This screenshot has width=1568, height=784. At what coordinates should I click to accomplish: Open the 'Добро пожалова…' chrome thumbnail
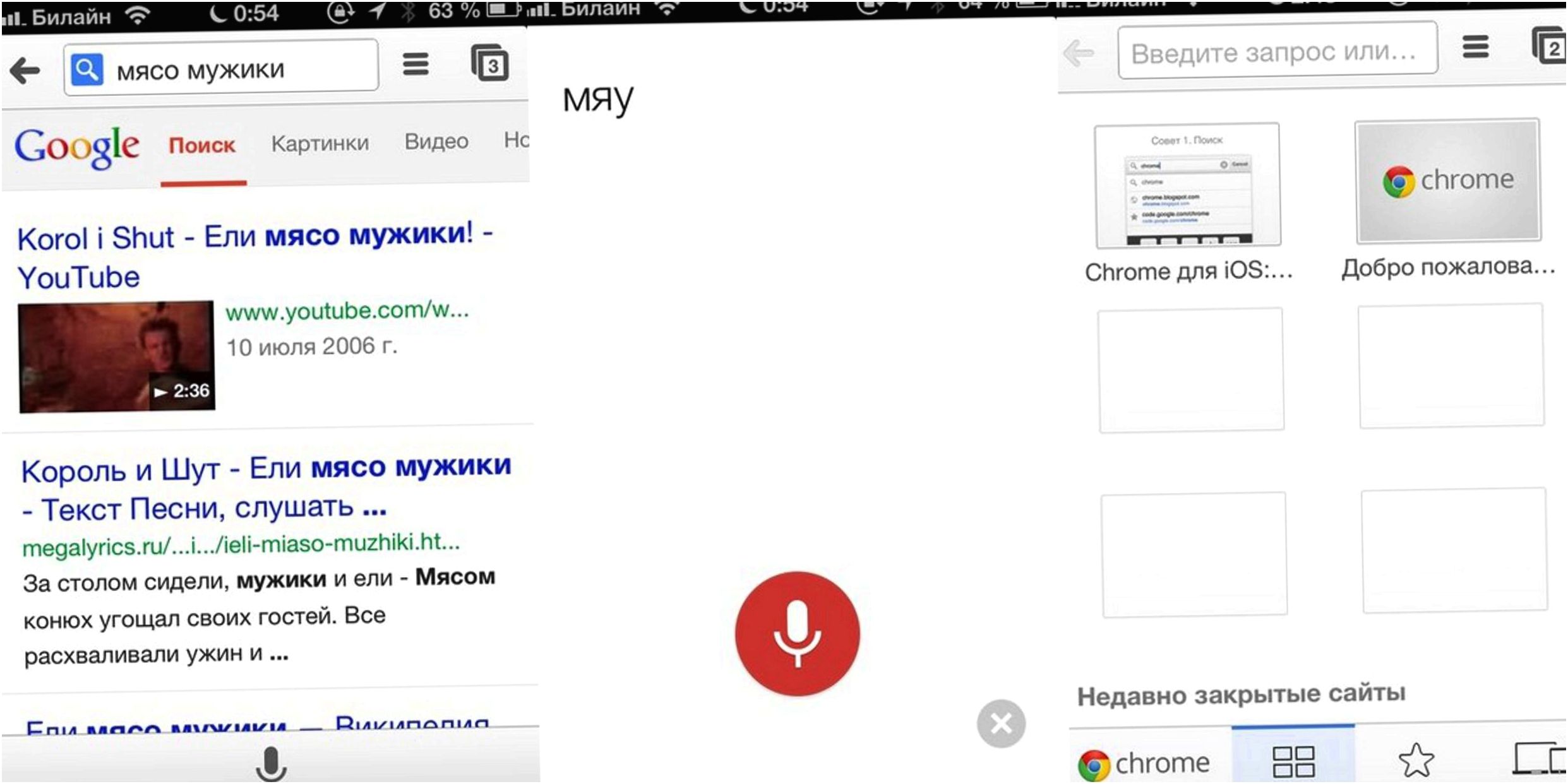click(x=1448, y=181)
